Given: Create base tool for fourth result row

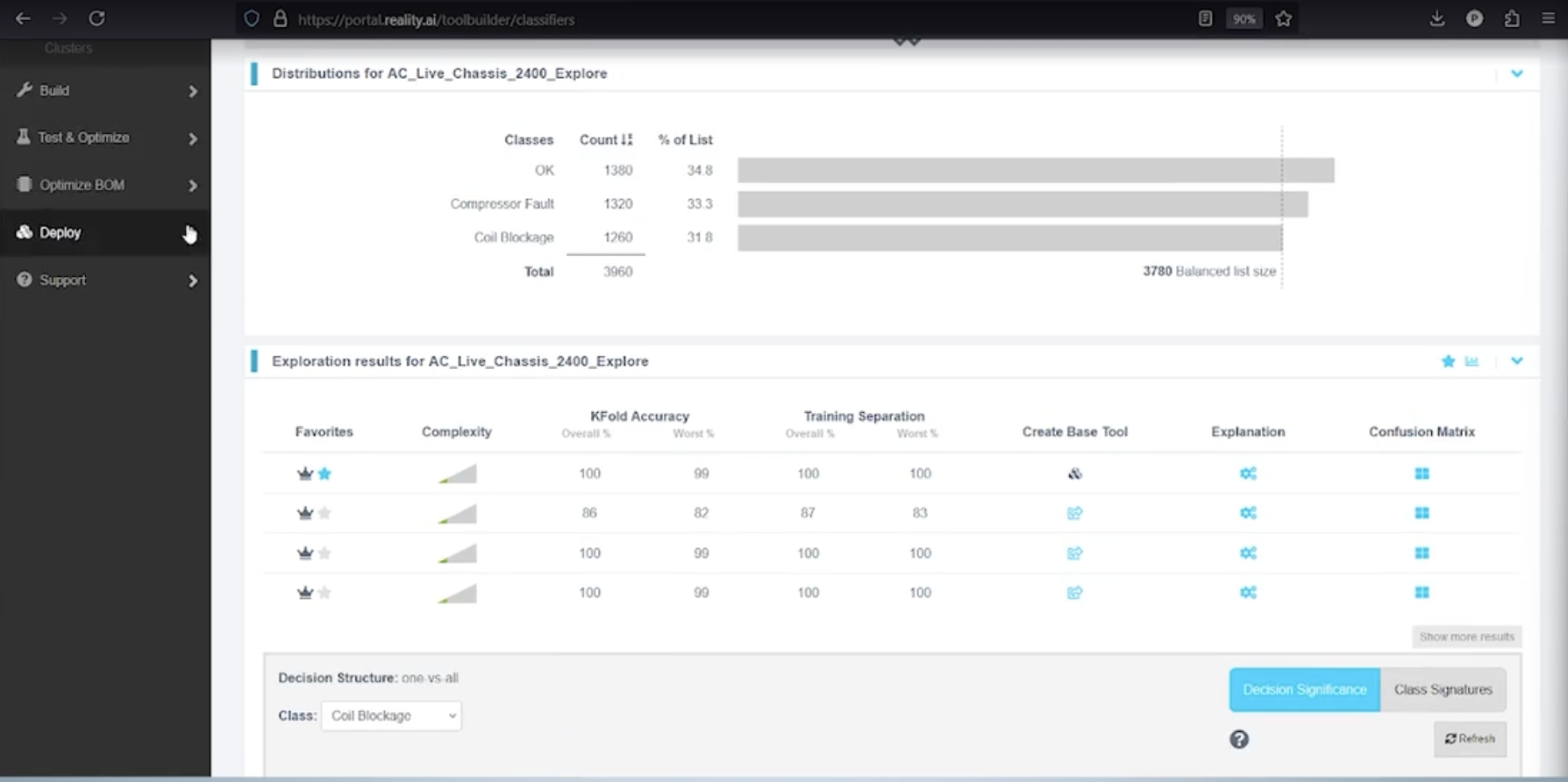Looking at the screenshot, I should tap(1074, 593).
